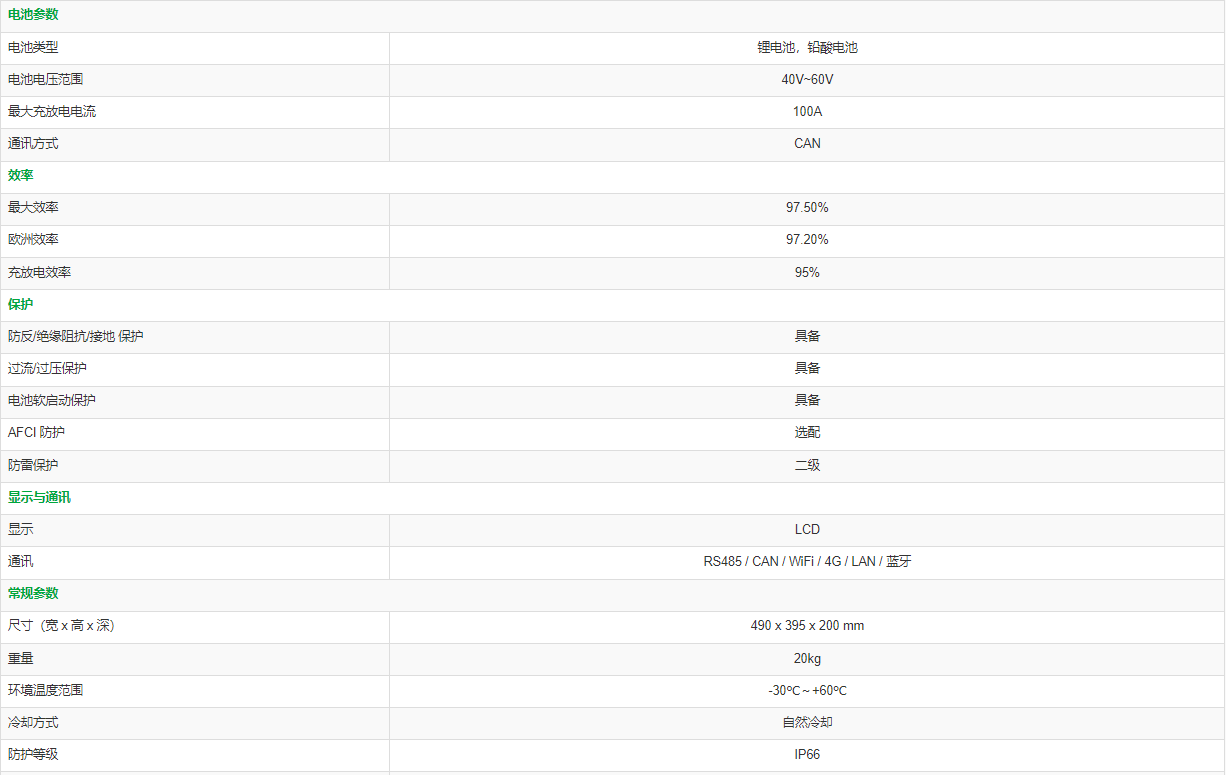Select the 490 x 395 x 200 mm dimension
The image size is (1226, 775).
[x=807, y=625]
